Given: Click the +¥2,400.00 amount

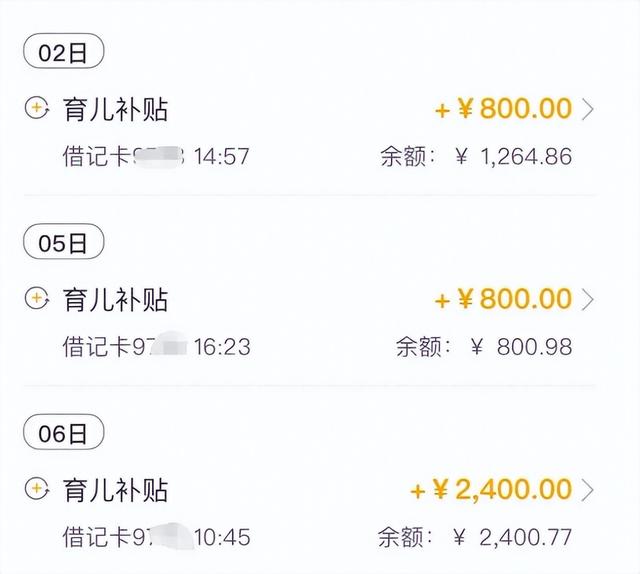Looking at the screenshot, I should pos(491,489).
